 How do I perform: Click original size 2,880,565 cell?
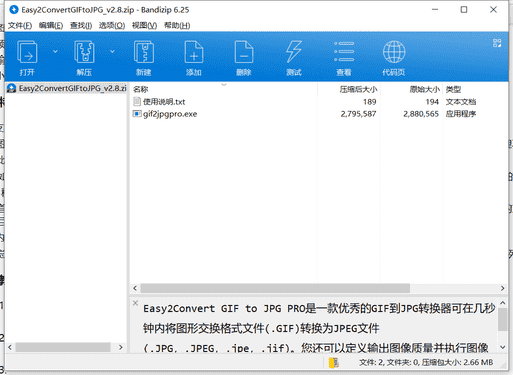click(421, 114)
